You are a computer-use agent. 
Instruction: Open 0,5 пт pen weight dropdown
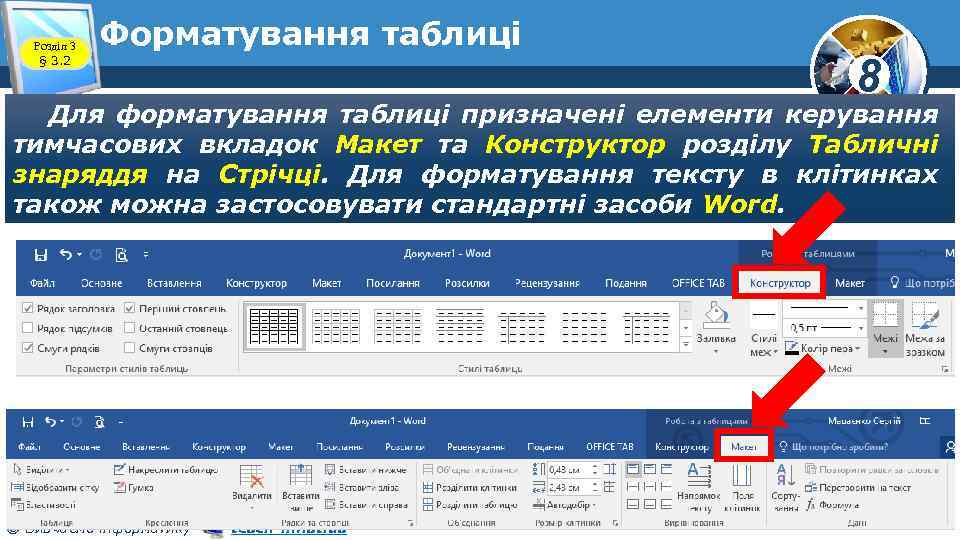coord(861,328)
